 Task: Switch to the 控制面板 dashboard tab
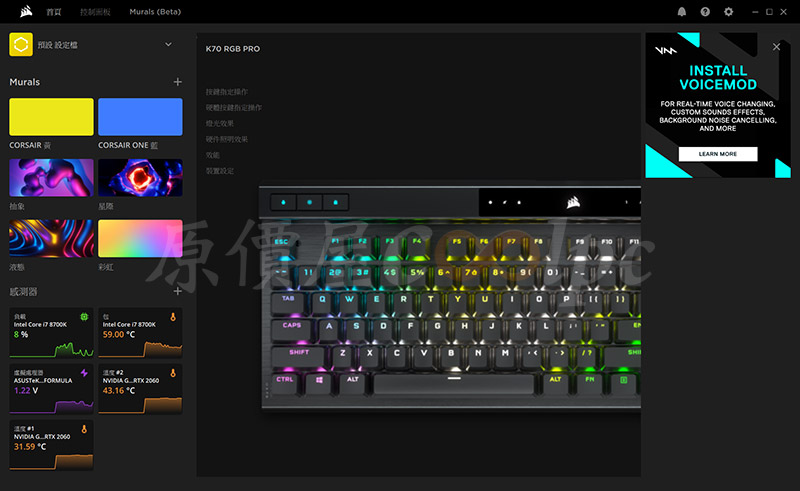95,12
